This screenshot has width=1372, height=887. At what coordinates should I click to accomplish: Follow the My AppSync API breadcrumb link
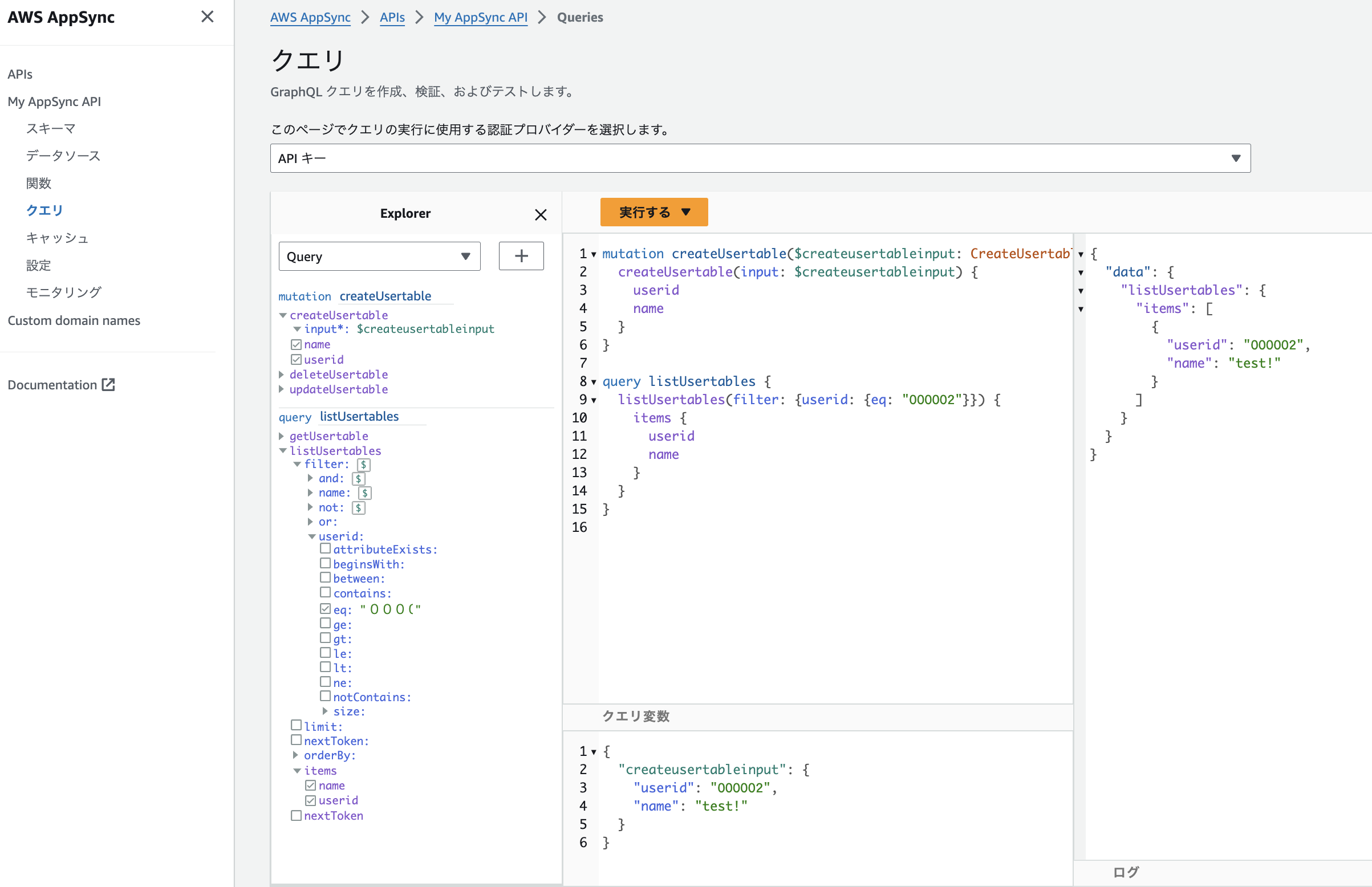coord(480,17)
